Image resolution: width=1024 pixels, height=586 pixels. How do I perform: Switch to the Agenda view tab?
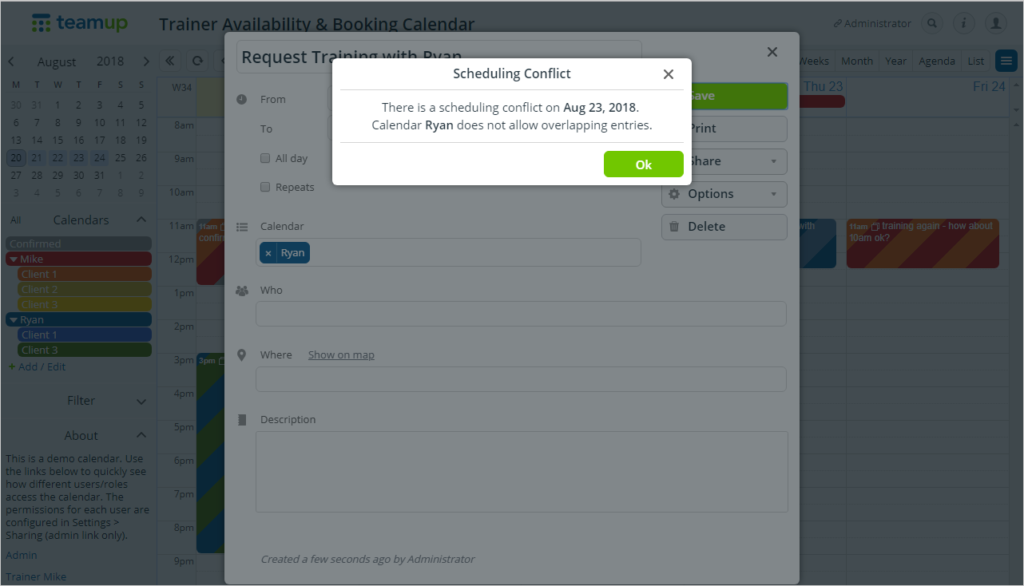936,60
